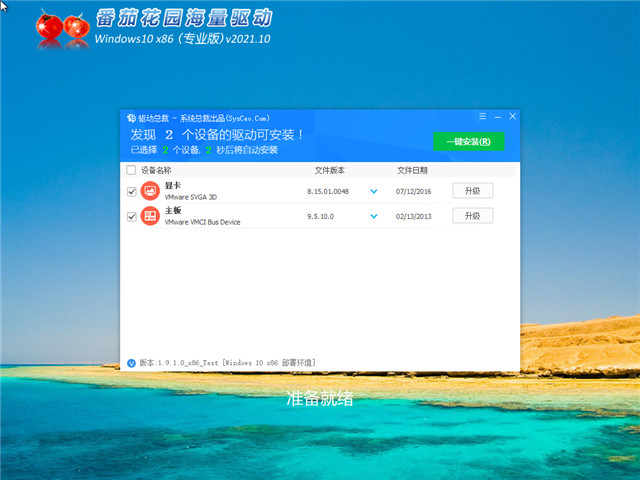The width and height of the screenshot is (640, 480).
Task: Click the 设备名称 column header
Action: point(156,170)
